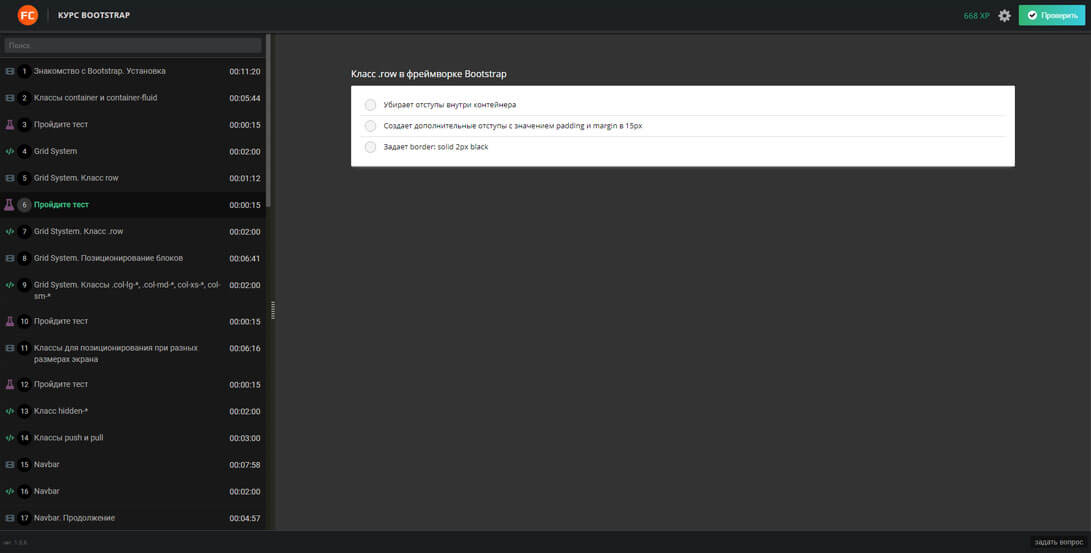Open lesson 9 about col-lg, col-md classes
Image resolution: width=1091 pixels, height=553 pixels.
127,290
